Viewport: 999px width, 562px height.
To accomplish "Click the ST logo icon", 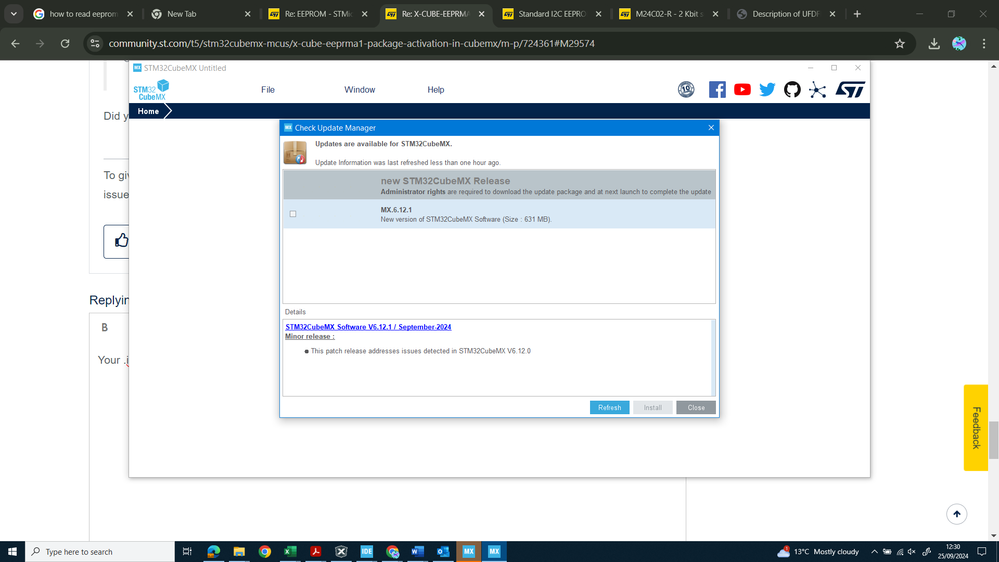I will click(x=850, y=90).
